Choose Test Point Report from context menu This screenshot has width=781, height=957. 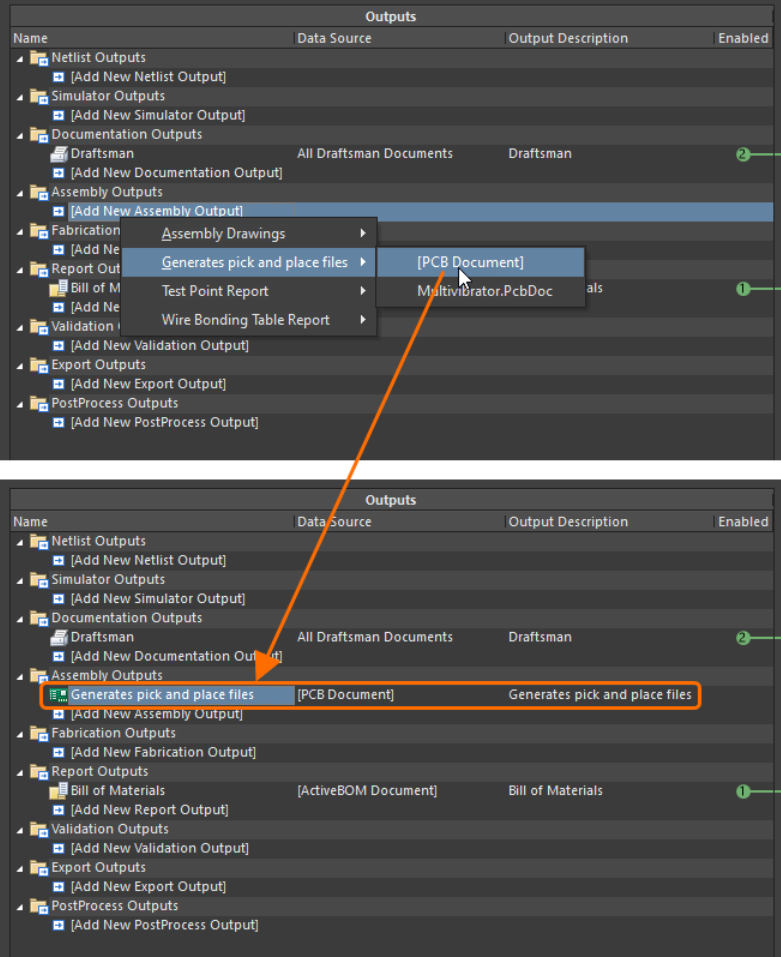pyautogui.click(x=215, y=291)
